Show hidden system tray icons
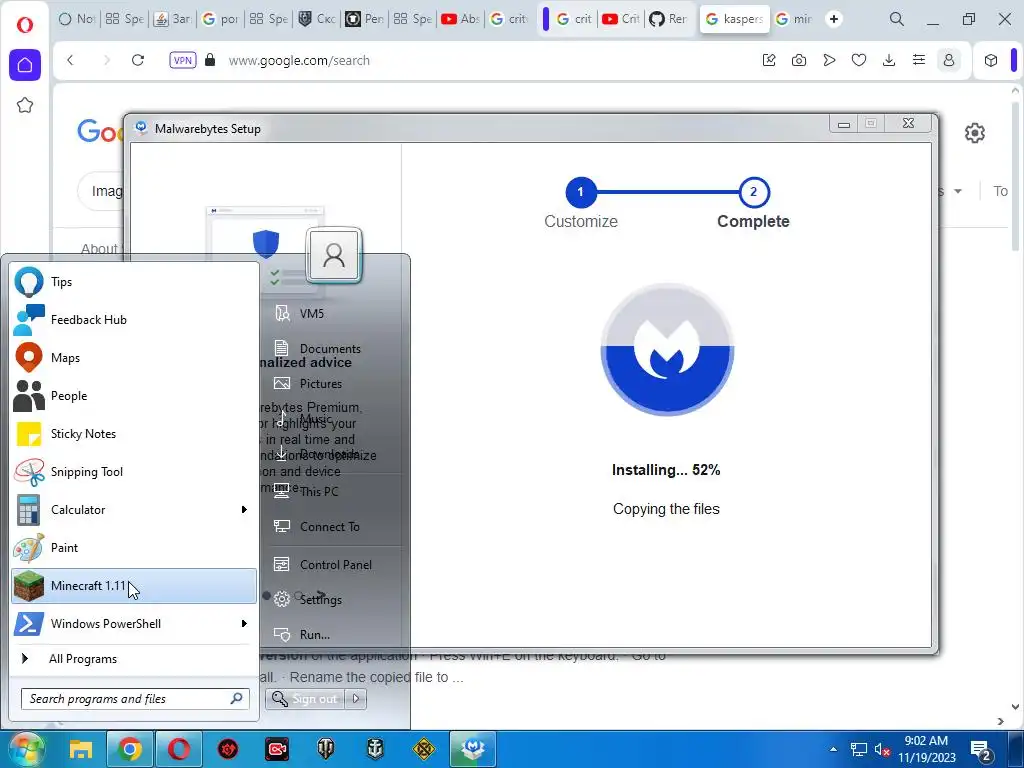Screen dimensions: 1024x768 [833, 749]
